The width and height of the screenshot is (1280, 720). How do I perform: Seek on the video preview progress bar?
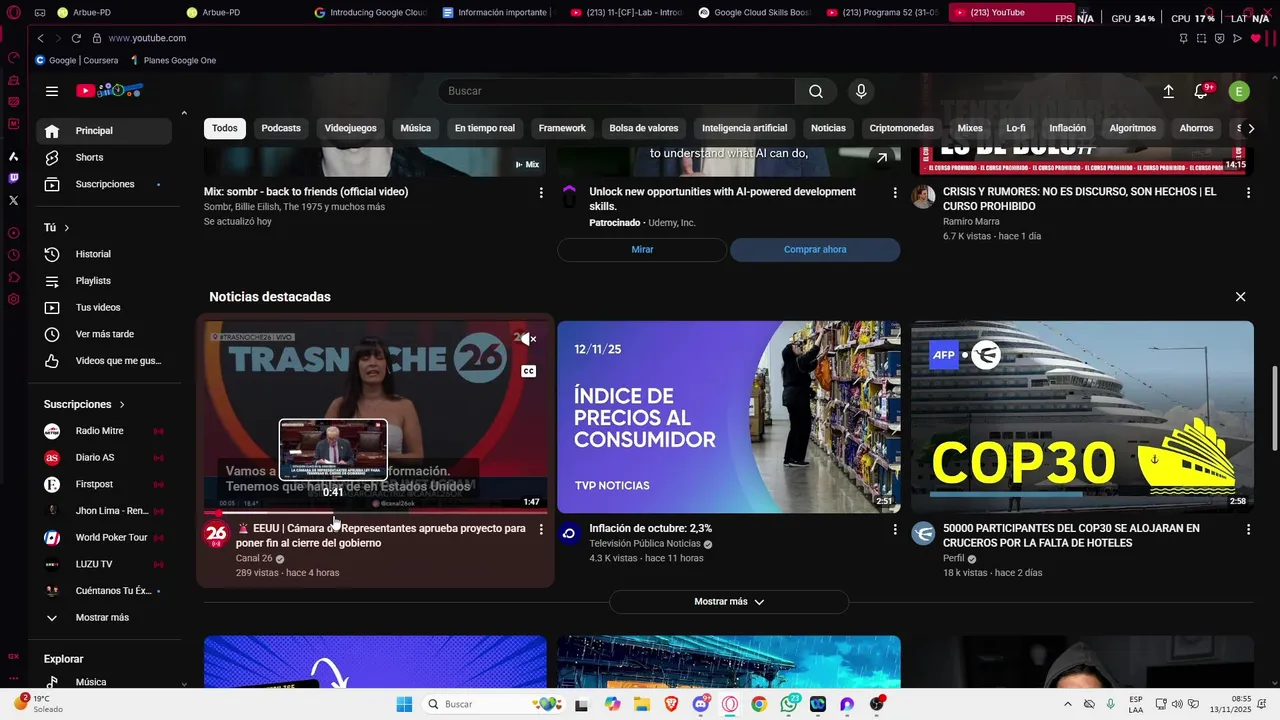(x=375, y=513)
